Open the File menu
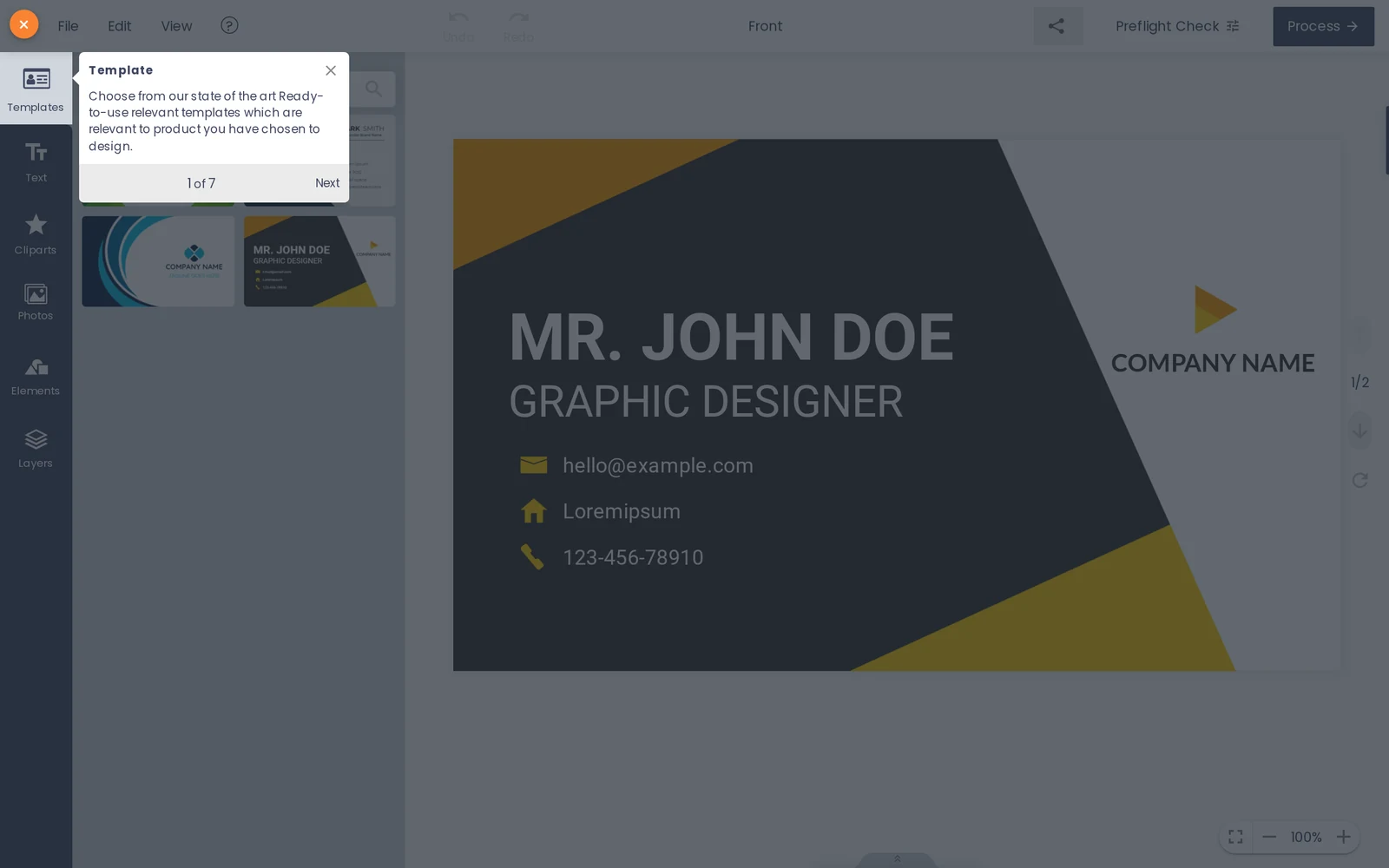Viewport: 1389px width, 868px height. (x=68, y=26)
